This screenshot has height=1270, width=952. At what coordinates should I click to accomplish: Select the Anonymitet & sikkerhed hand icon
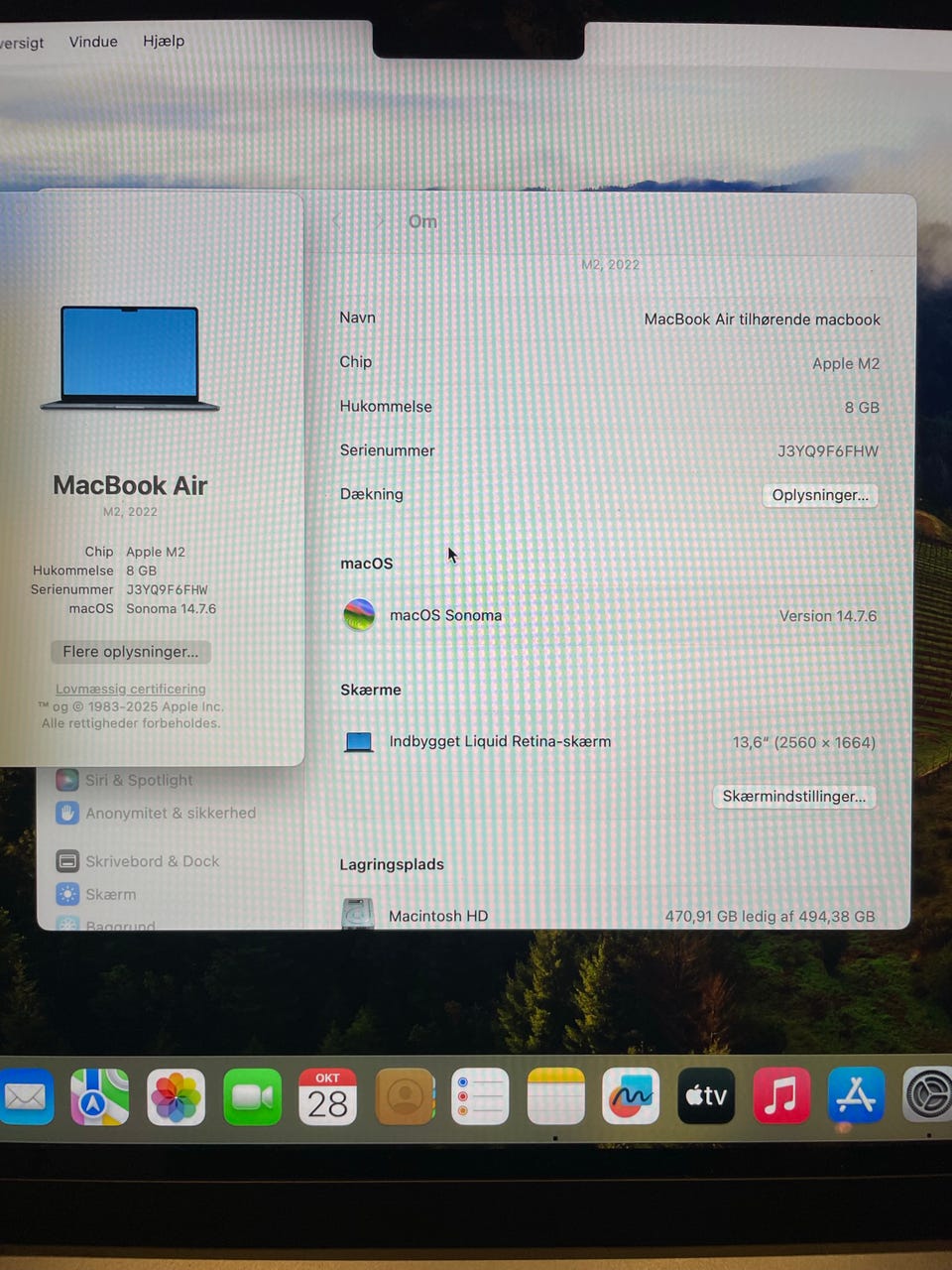67,813
